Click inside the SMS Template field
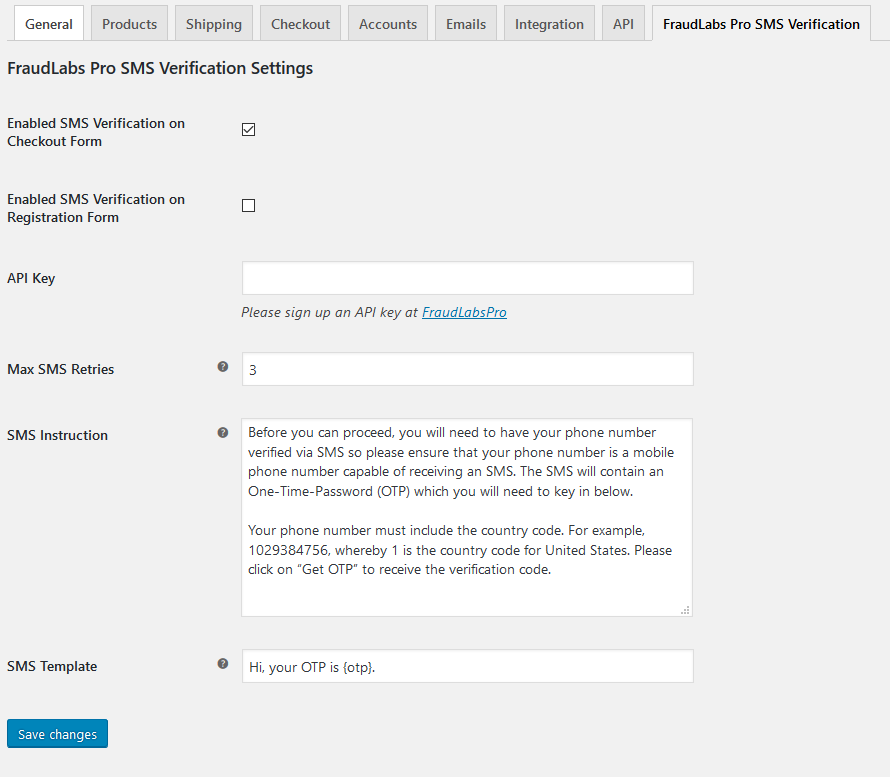 click(x=468, y=666)
